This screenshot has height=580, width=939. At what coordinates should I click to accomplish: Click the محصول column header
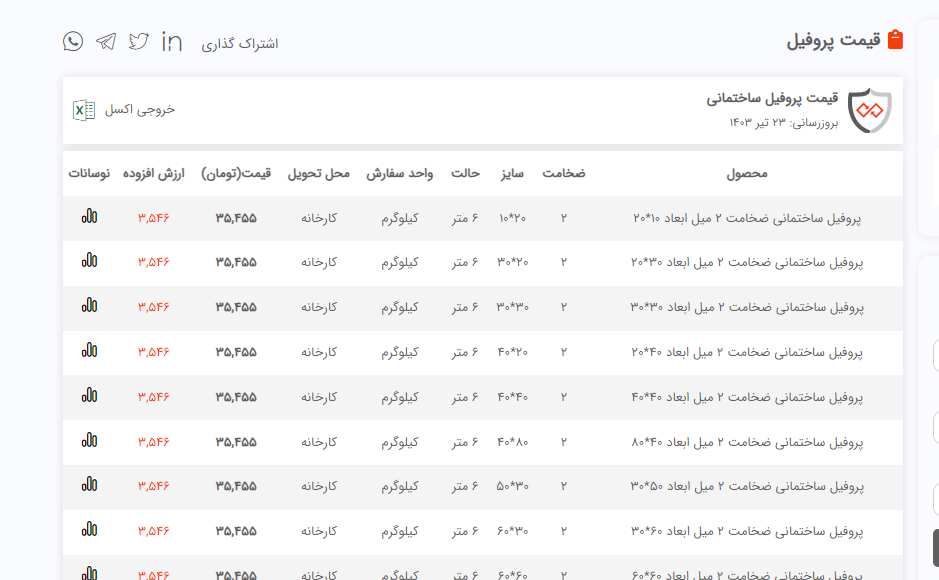tap(747, 173)
